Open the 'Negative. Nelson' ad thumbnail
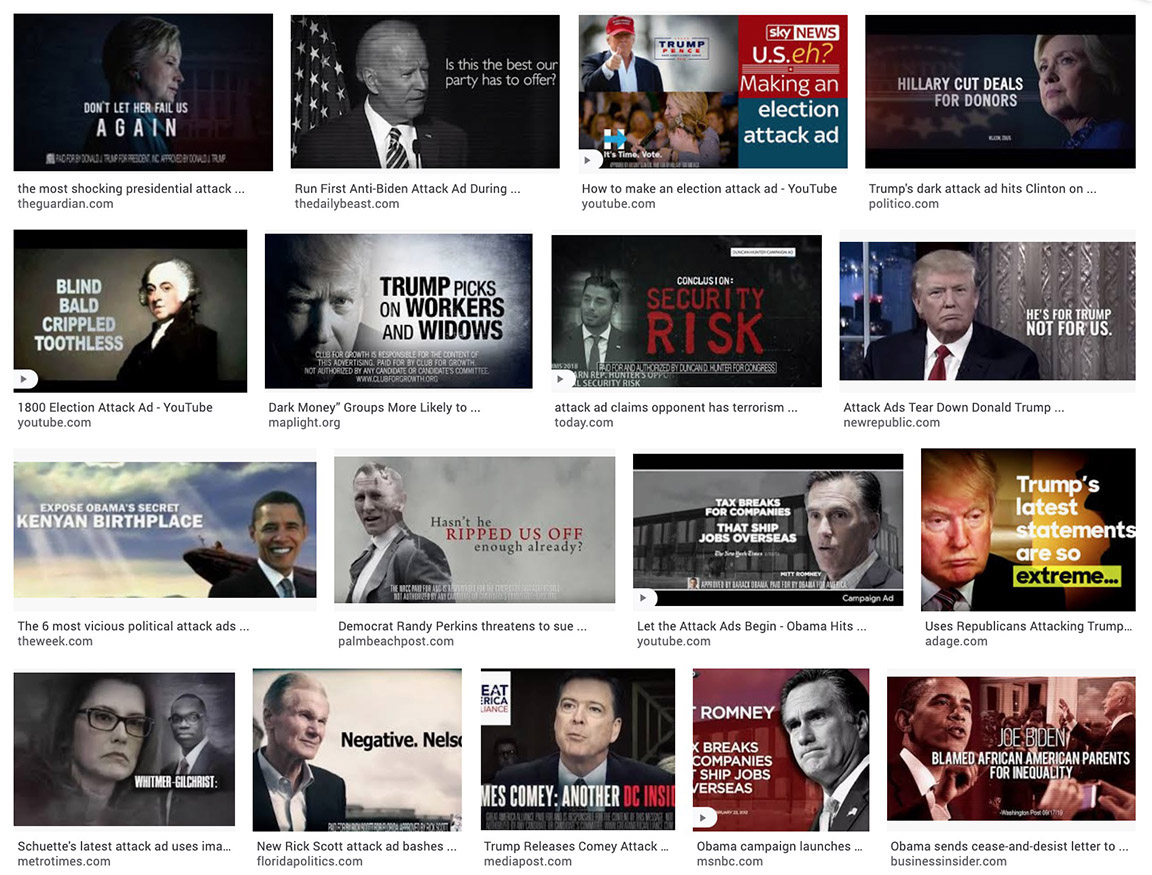This screenshot has height=875, width=1152. [x=357, y=749]
